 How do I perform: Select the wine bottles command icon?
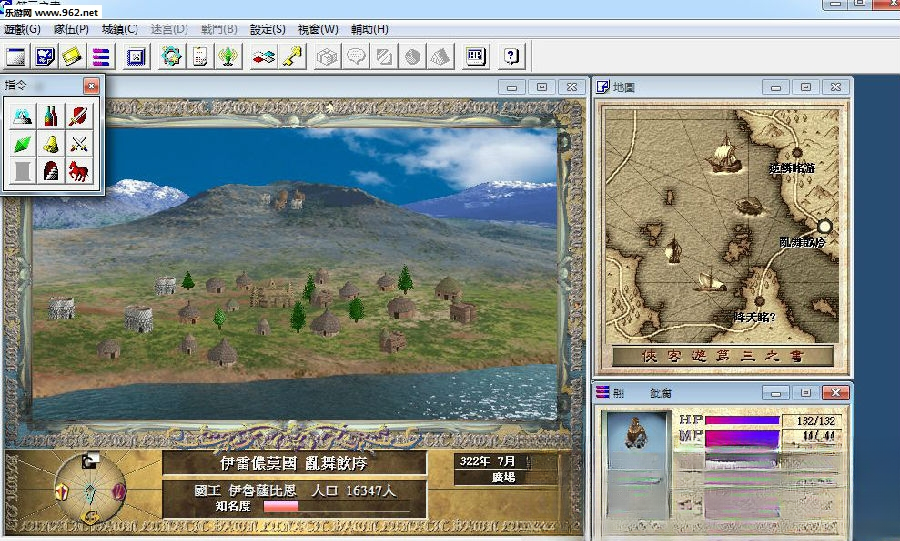point(51,116)
